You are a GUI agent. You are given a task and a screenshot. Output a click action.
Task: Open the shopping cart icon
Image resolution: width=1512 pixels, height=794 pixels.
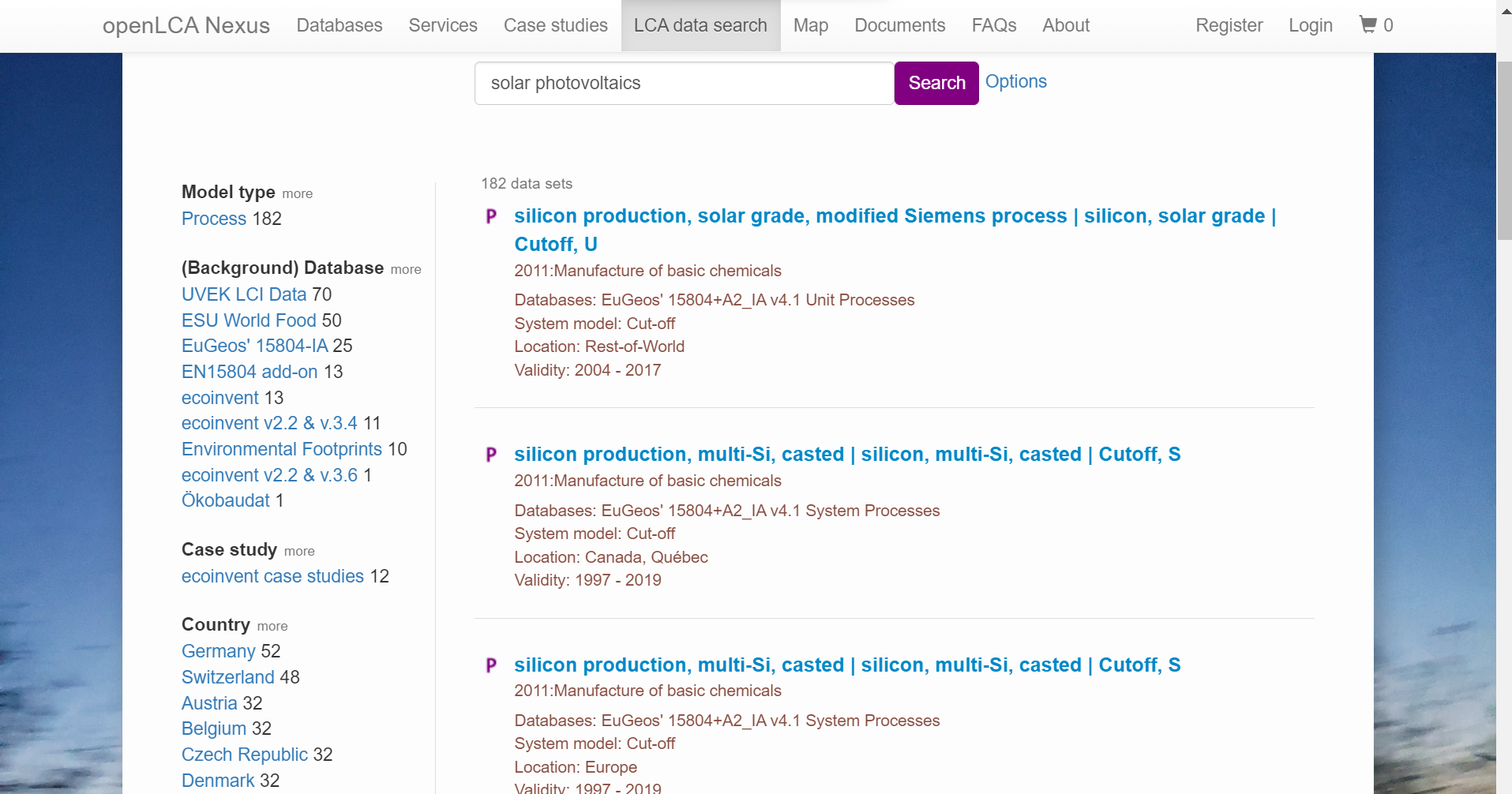[x=1368, y=25]
